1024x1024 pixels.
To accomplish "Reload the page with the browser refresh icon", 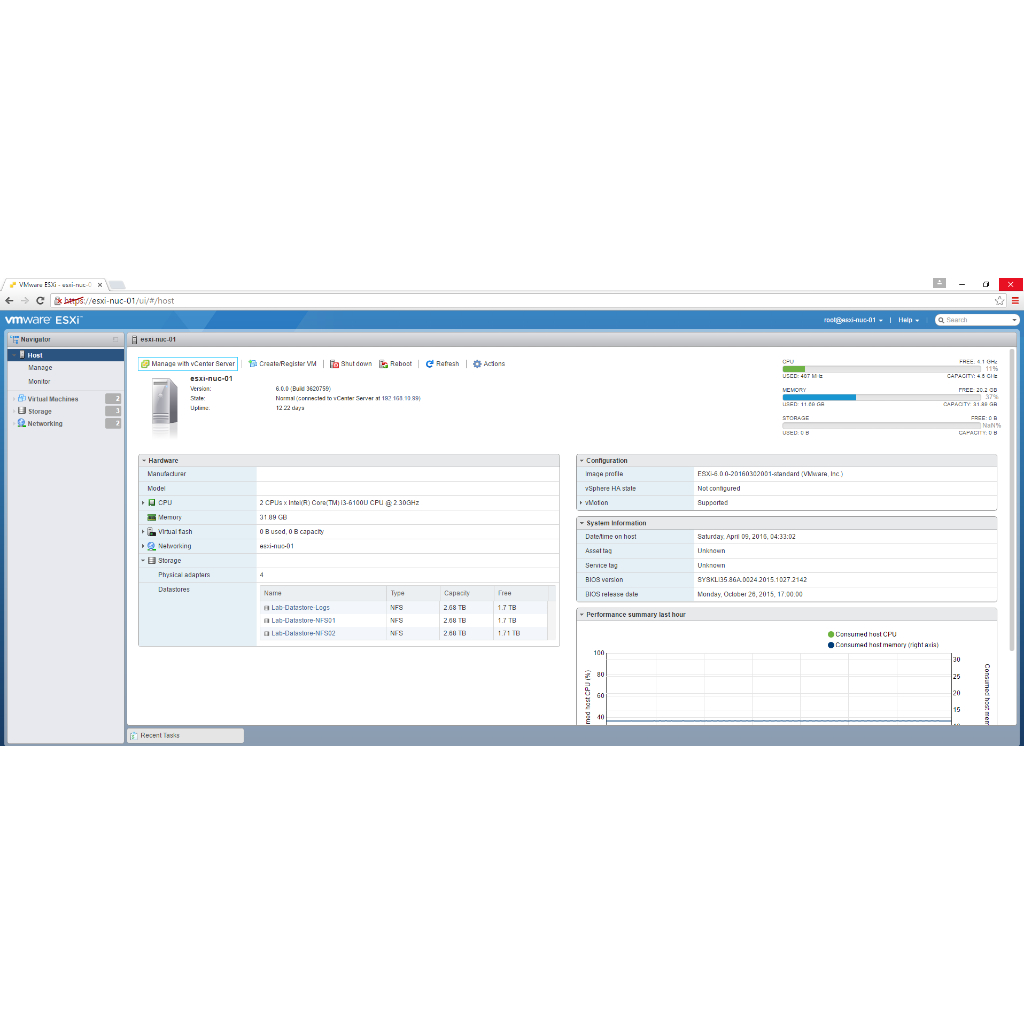I will pyautogui.click(x=40, y=300).
